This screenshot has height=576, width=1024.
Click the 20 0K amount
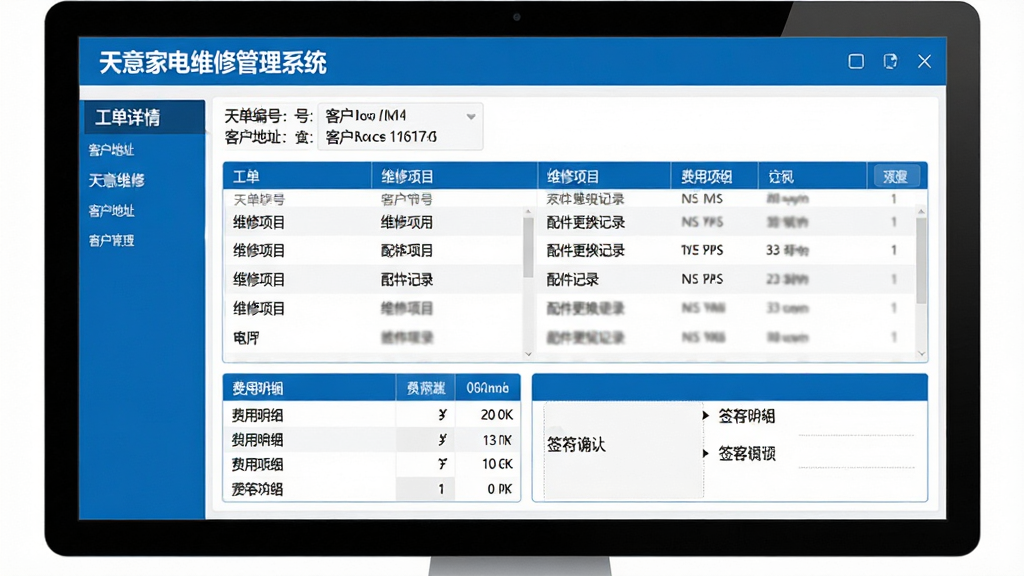497,415
